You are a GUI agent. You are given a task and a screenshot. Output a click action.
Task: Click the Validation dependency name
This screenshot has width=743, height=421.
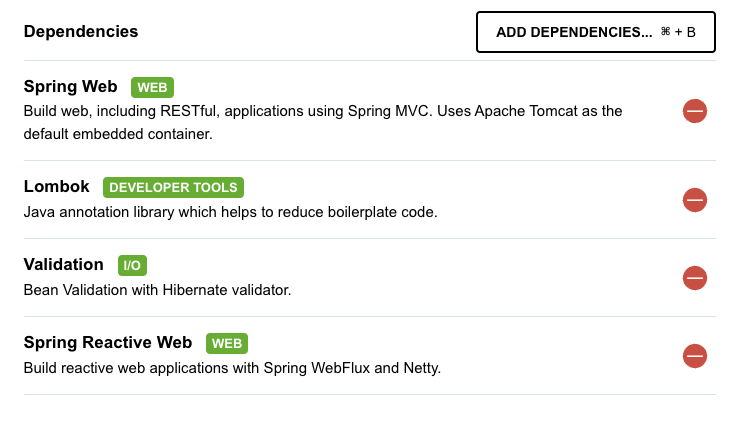[x=63, y=264]
